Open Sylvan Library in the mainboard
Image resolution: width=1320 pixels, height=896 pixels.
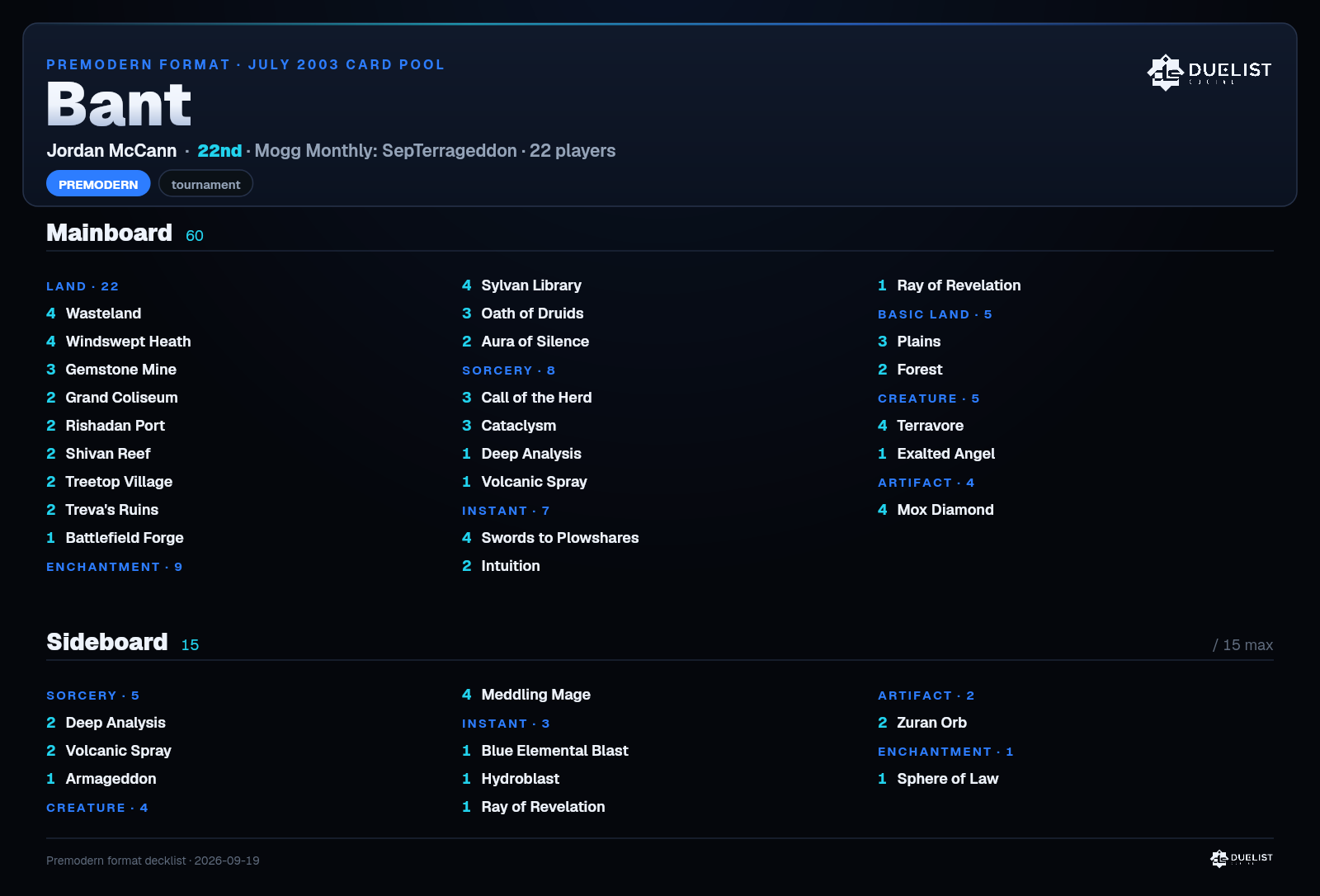521,285
